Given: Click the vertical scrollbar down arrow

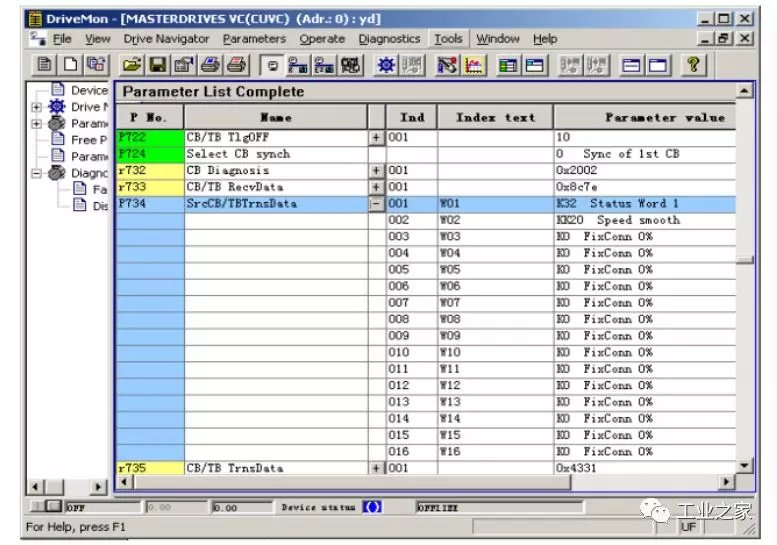Looking at the screenshot, I should [744, 465].
